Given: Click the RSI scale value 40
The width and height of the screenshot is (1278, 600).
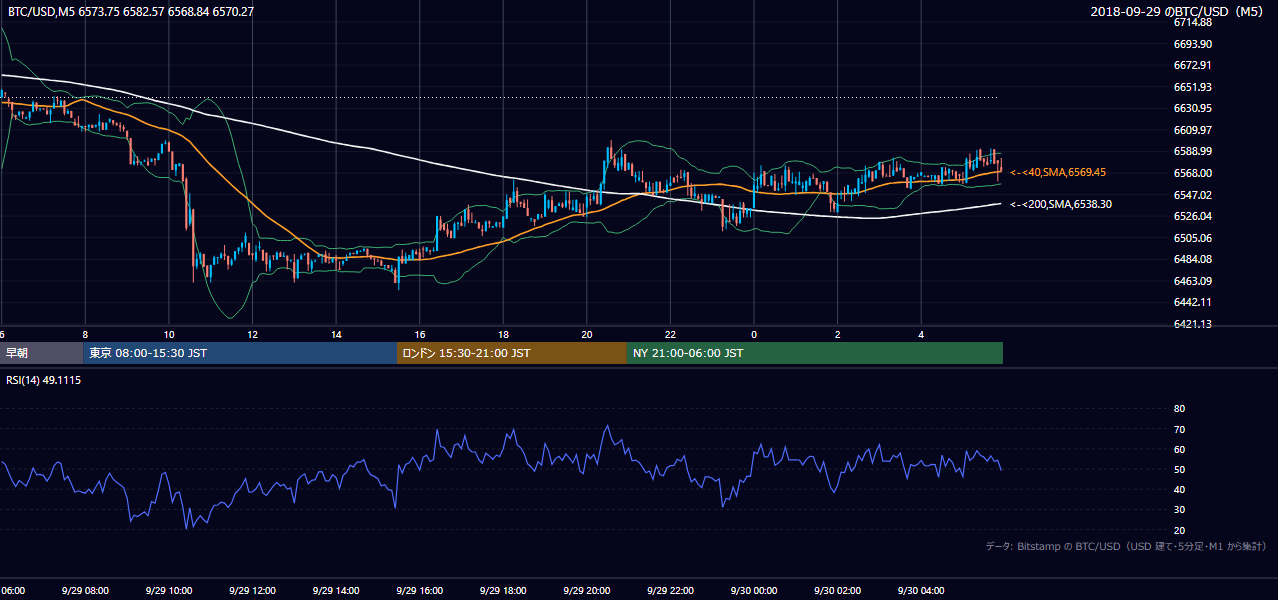Looking at the screenshot, I should click(x=1179, y=489).
